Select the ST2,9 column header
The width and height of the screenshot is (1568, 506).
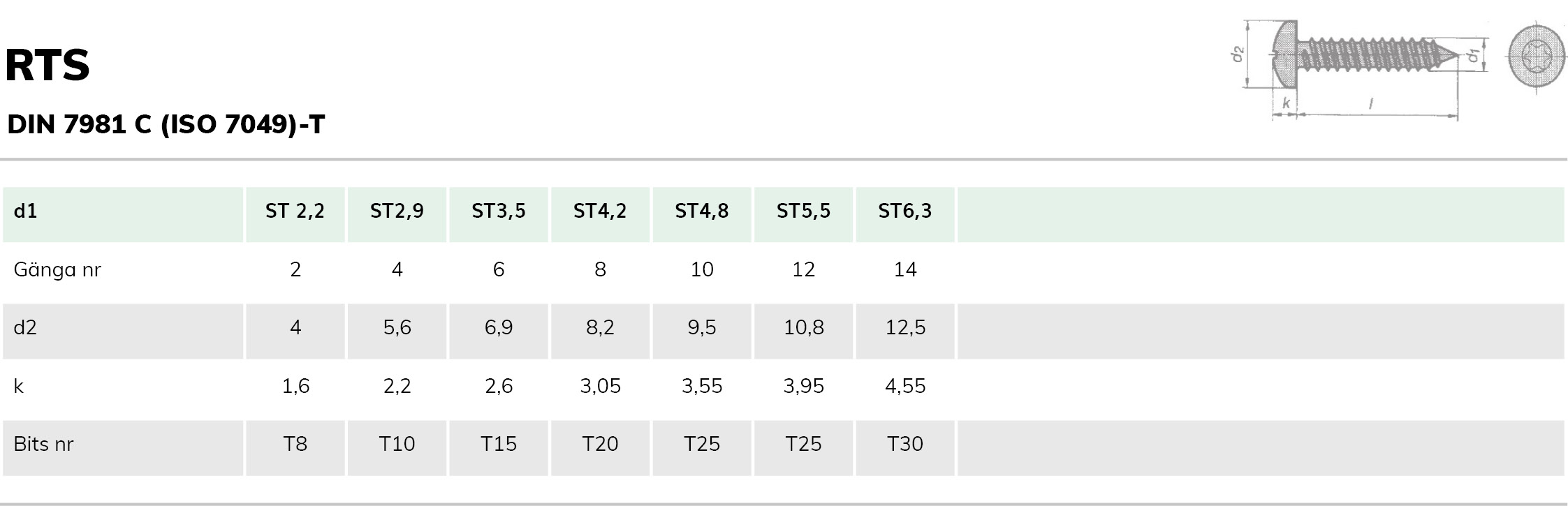(x=397, y=211)
